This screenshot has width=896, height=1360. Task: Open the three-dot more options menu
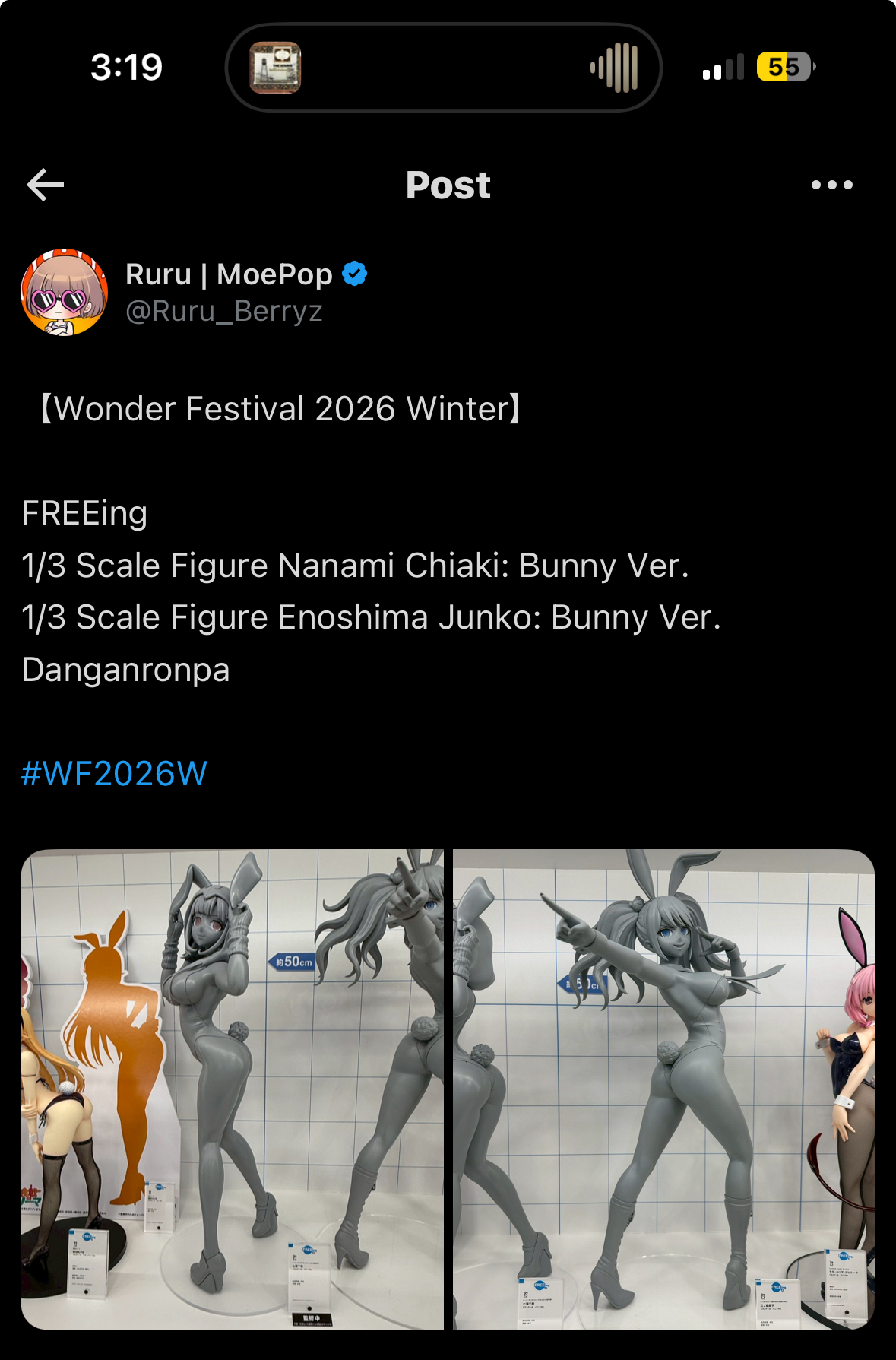(x=832, y=185)
